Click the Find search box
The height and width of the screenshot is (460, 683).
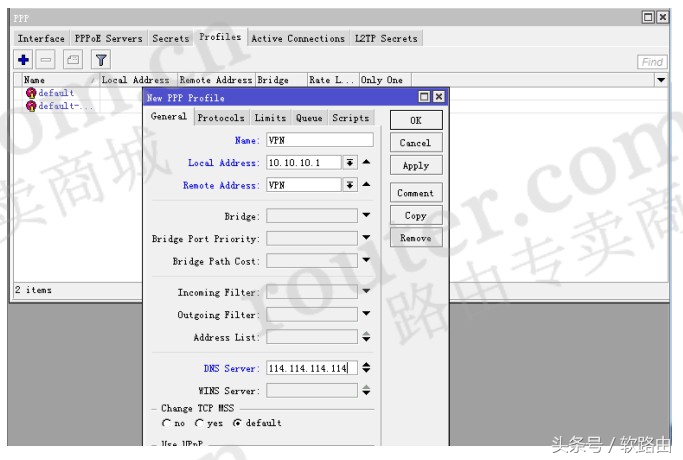[652, 62]
